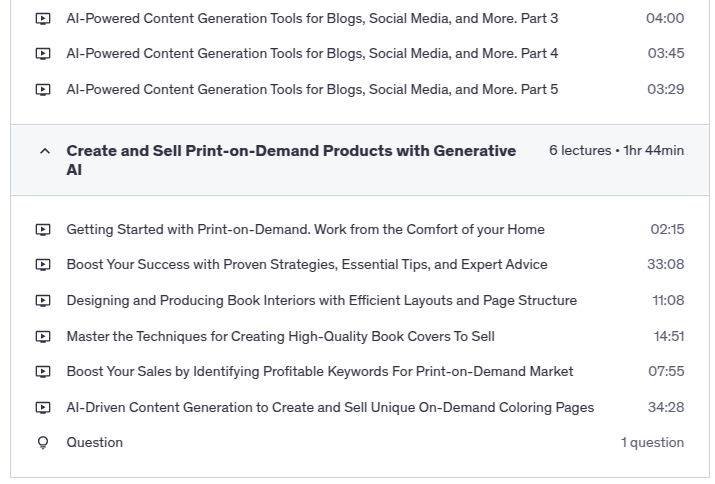Screen dimensions: 715x484
Task: Click video icon for Profitable Keywords lecture
Action: (x=43, y=372)
